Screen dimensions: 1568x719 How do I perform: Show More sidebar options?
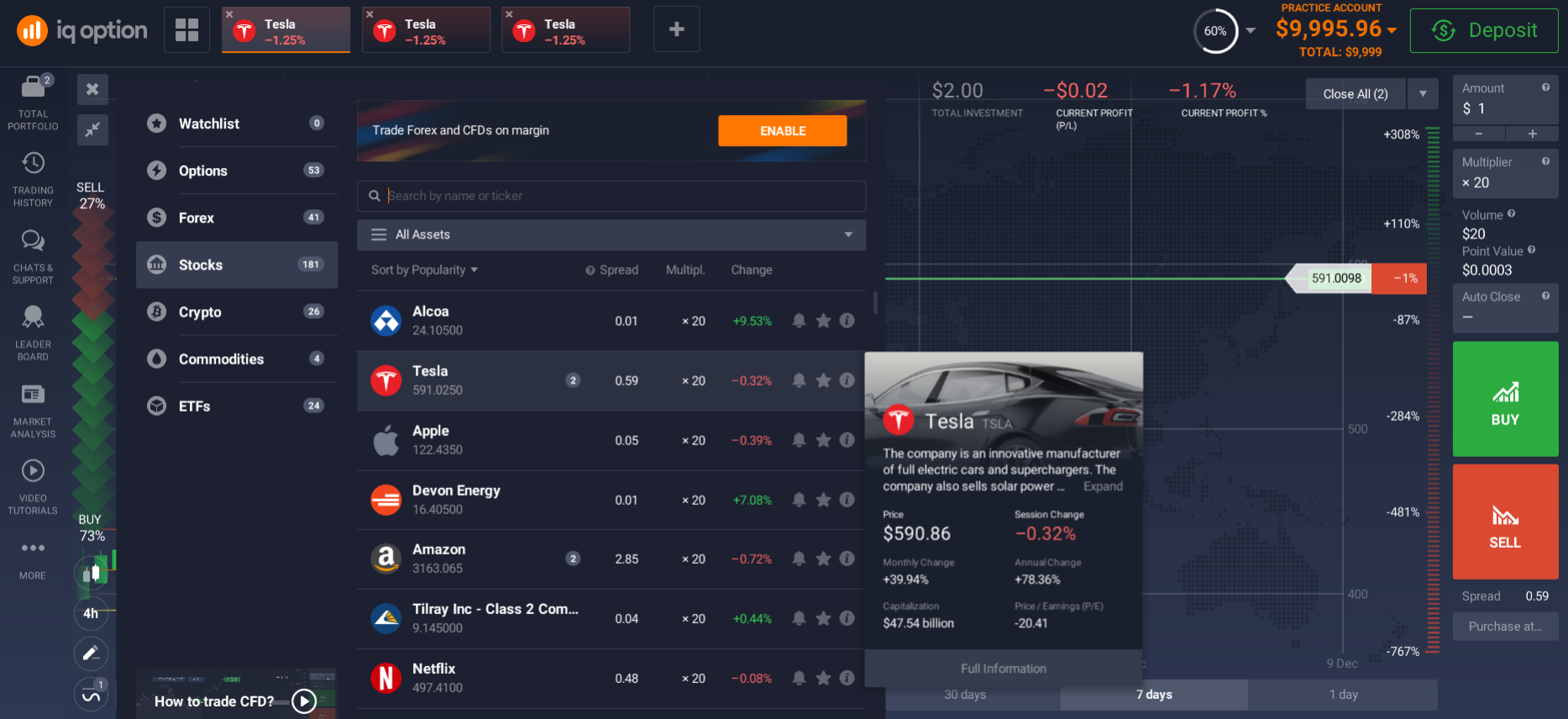click(34, 559)
